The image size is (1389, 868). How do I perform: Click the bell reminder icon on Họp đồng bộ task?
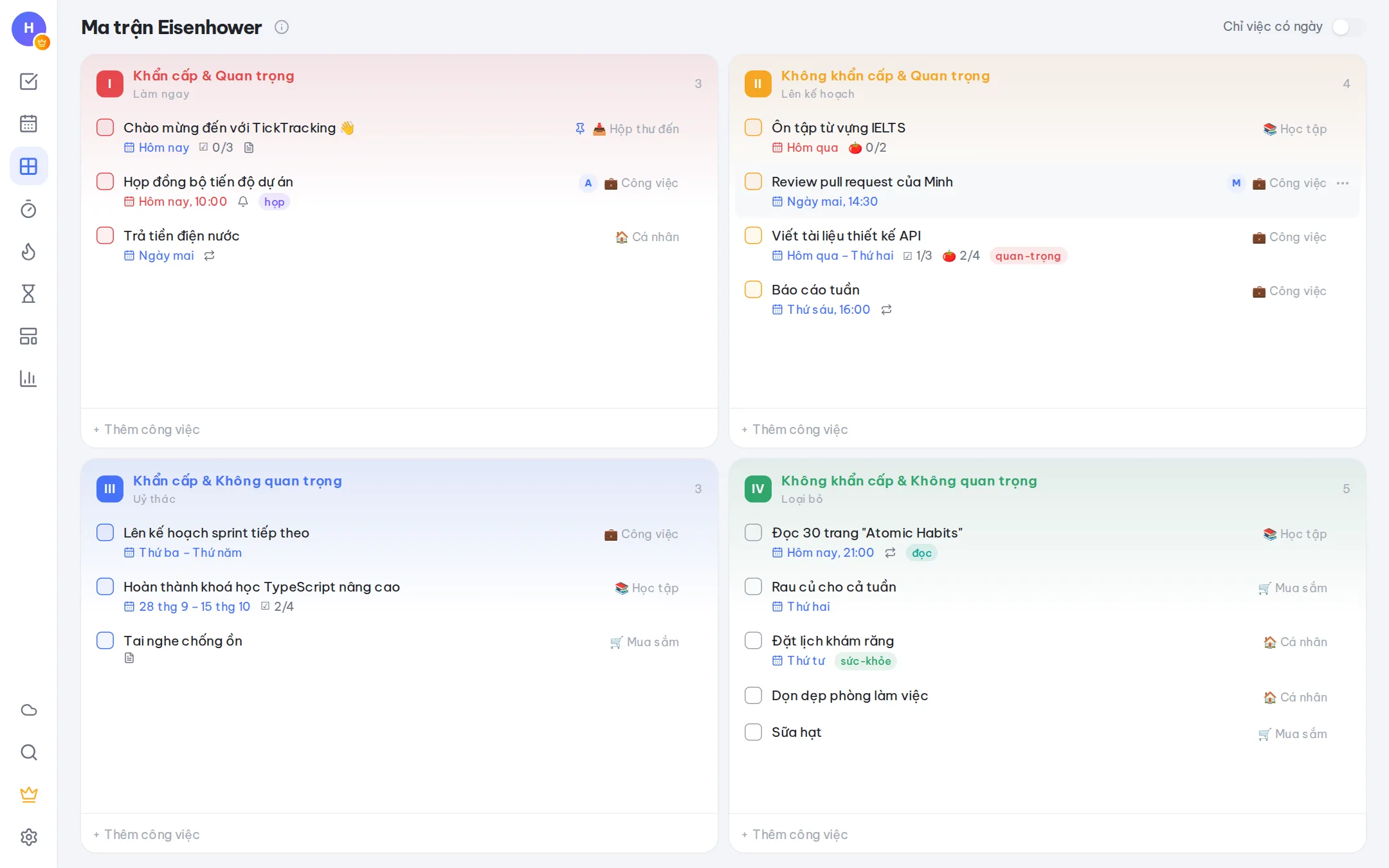coord(243,202)
